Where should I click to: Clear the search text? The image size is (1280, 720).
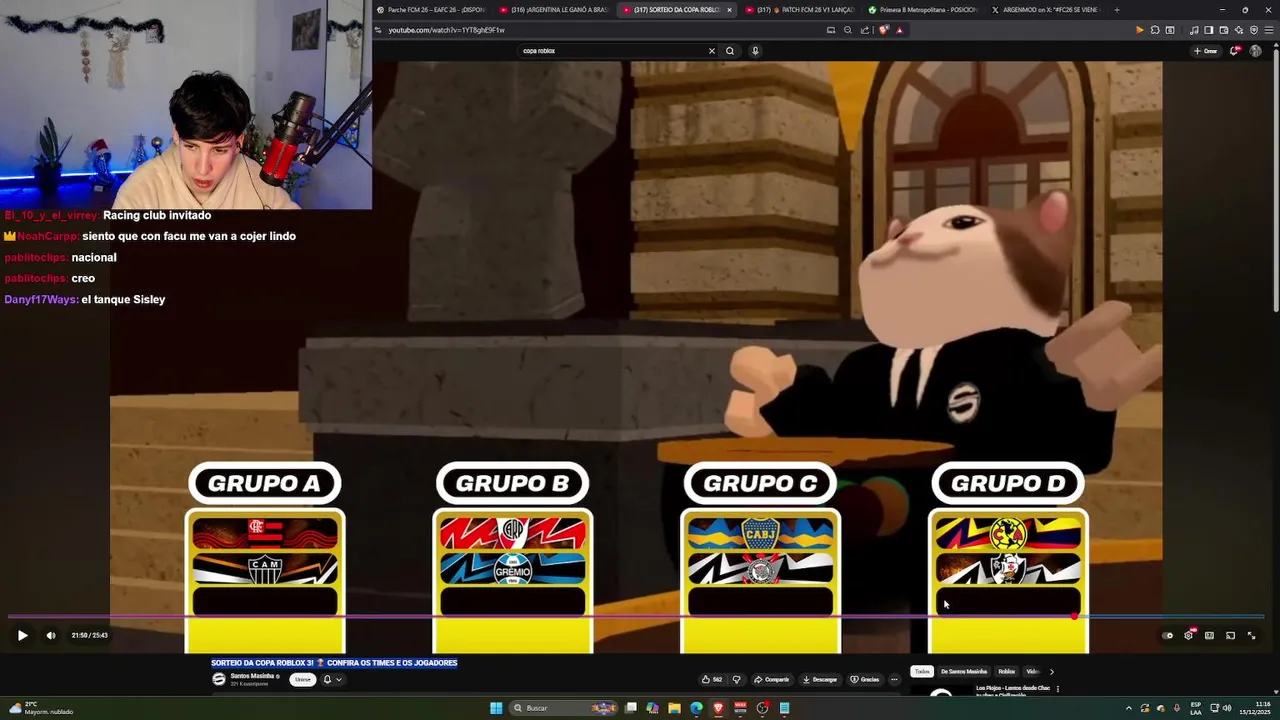pos(712,50)
